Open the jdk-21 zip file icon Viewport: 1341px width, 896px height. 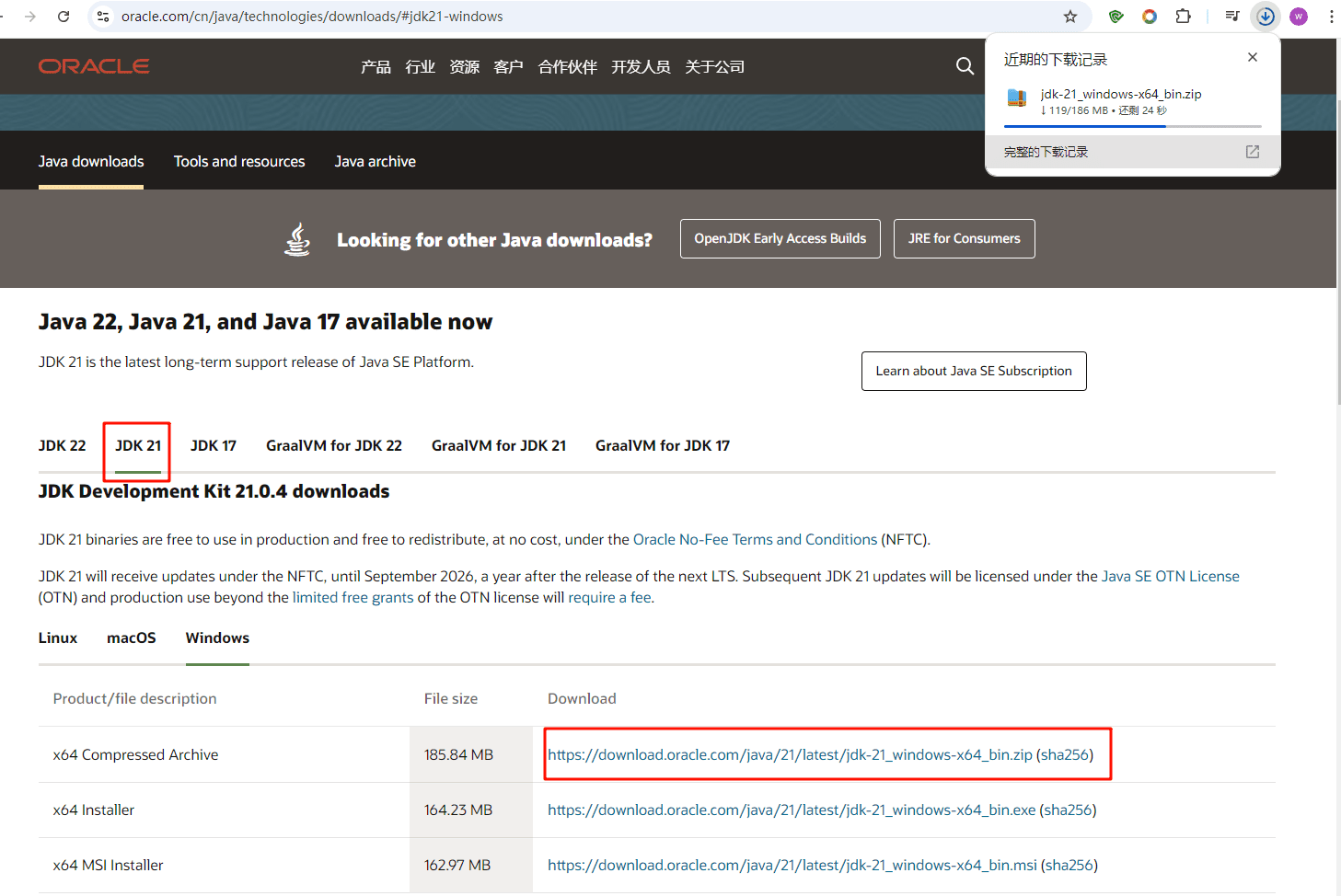[1017, 98]
